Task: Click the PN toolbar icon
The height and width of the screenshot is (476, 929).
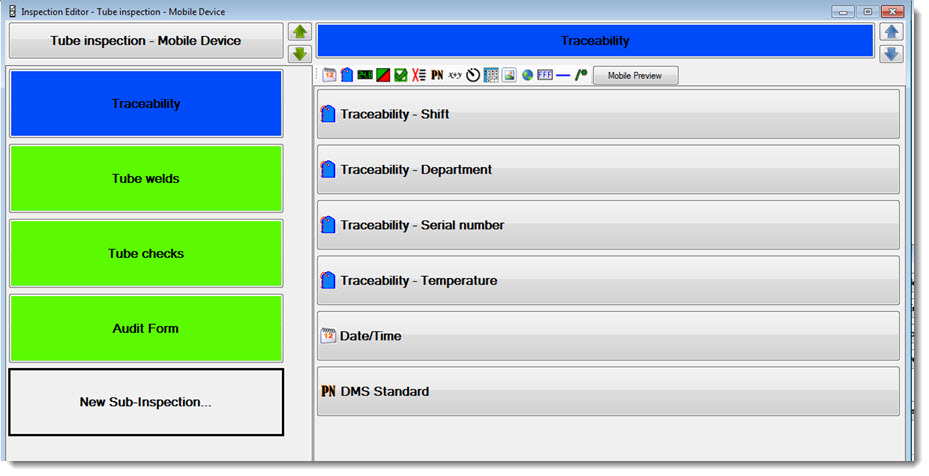Action: tap(437, 75)
